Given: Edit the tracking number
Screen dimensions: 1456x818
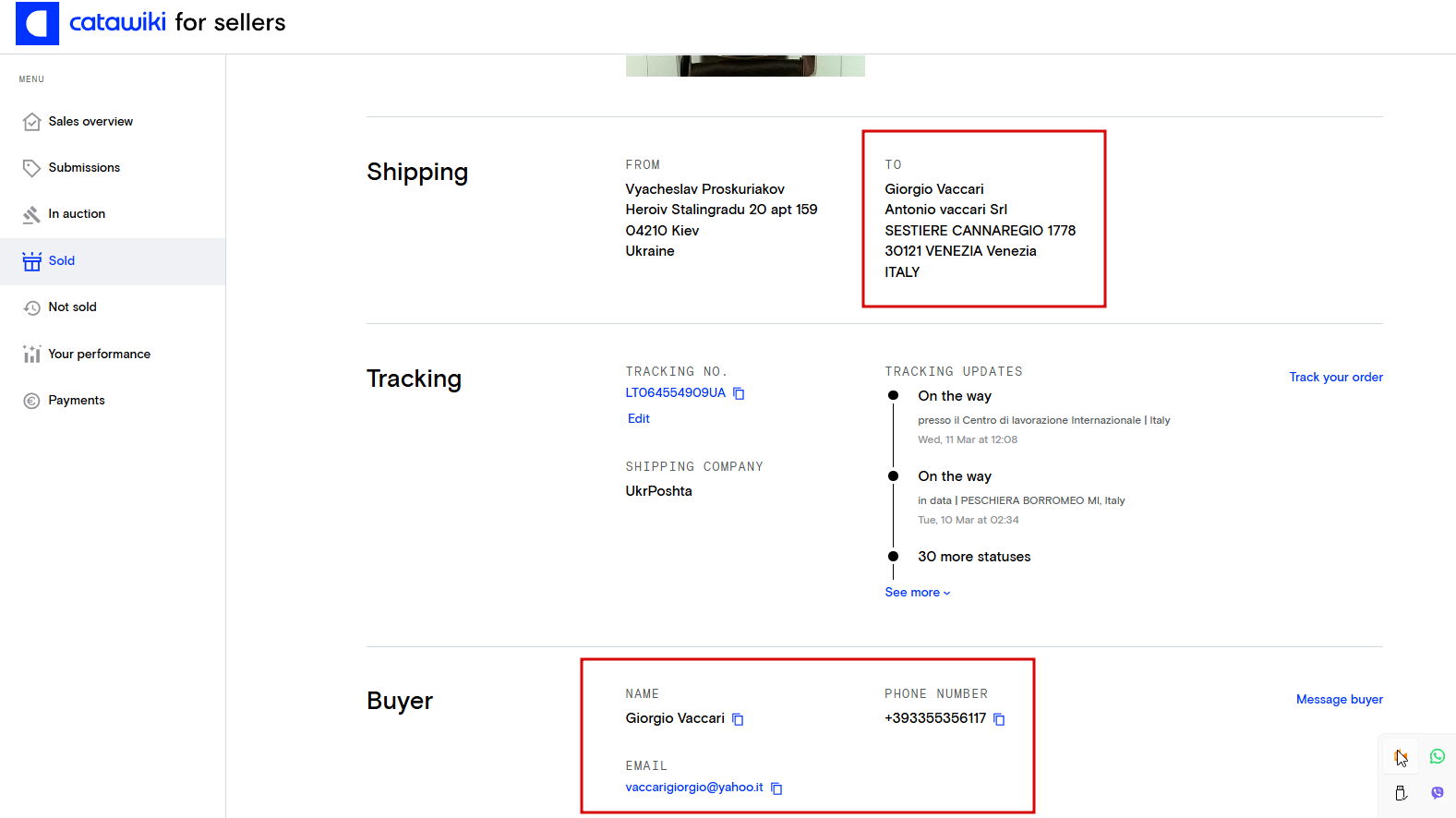Looking at the screenshot, I should [x=638, y=419].
